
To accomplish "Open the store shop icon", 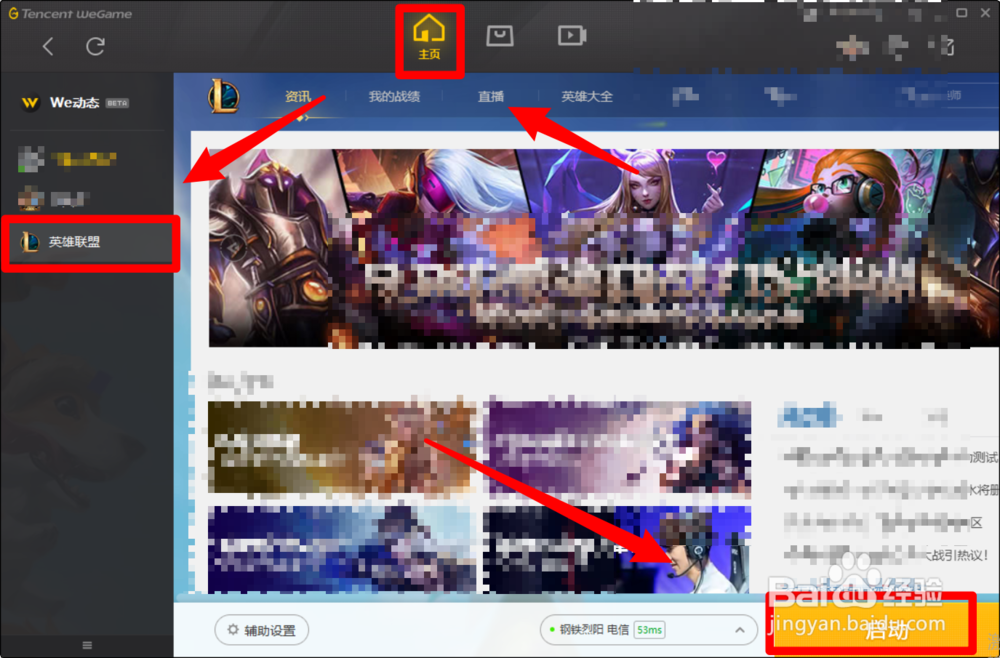I will (x=499, y=36).
